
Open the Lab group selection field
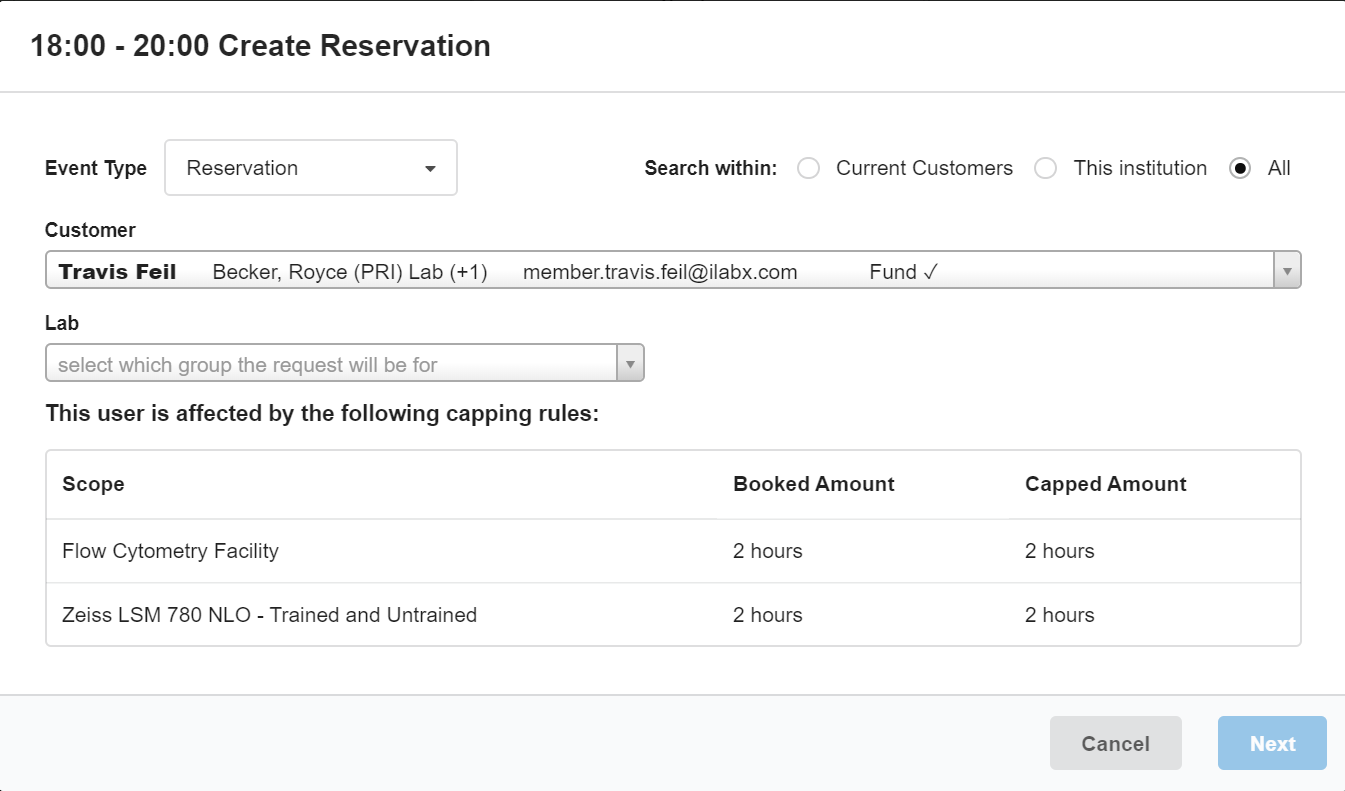pyautogui.click(x=331, y=364)
